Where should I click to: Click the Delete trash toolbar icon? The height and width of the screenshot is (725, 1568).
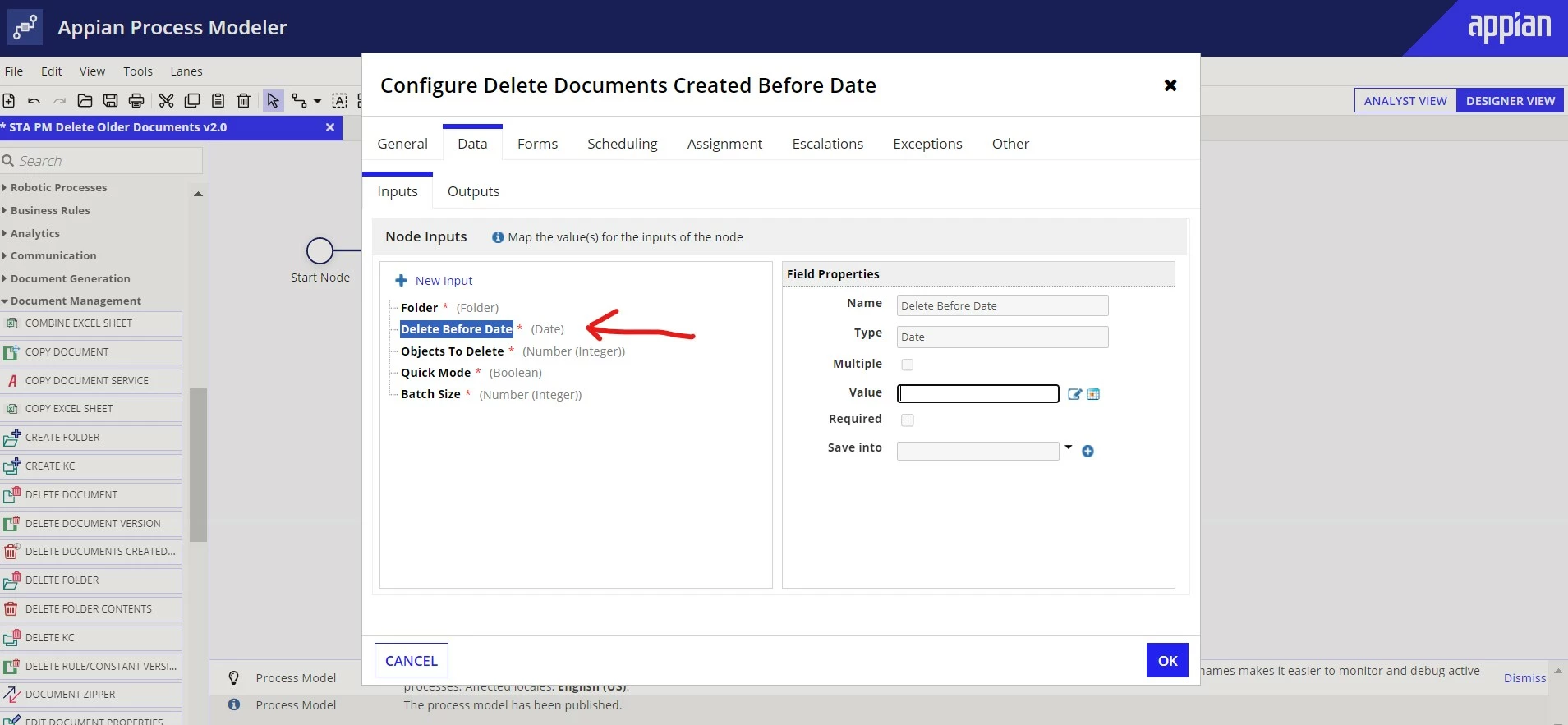click(243, 101)
